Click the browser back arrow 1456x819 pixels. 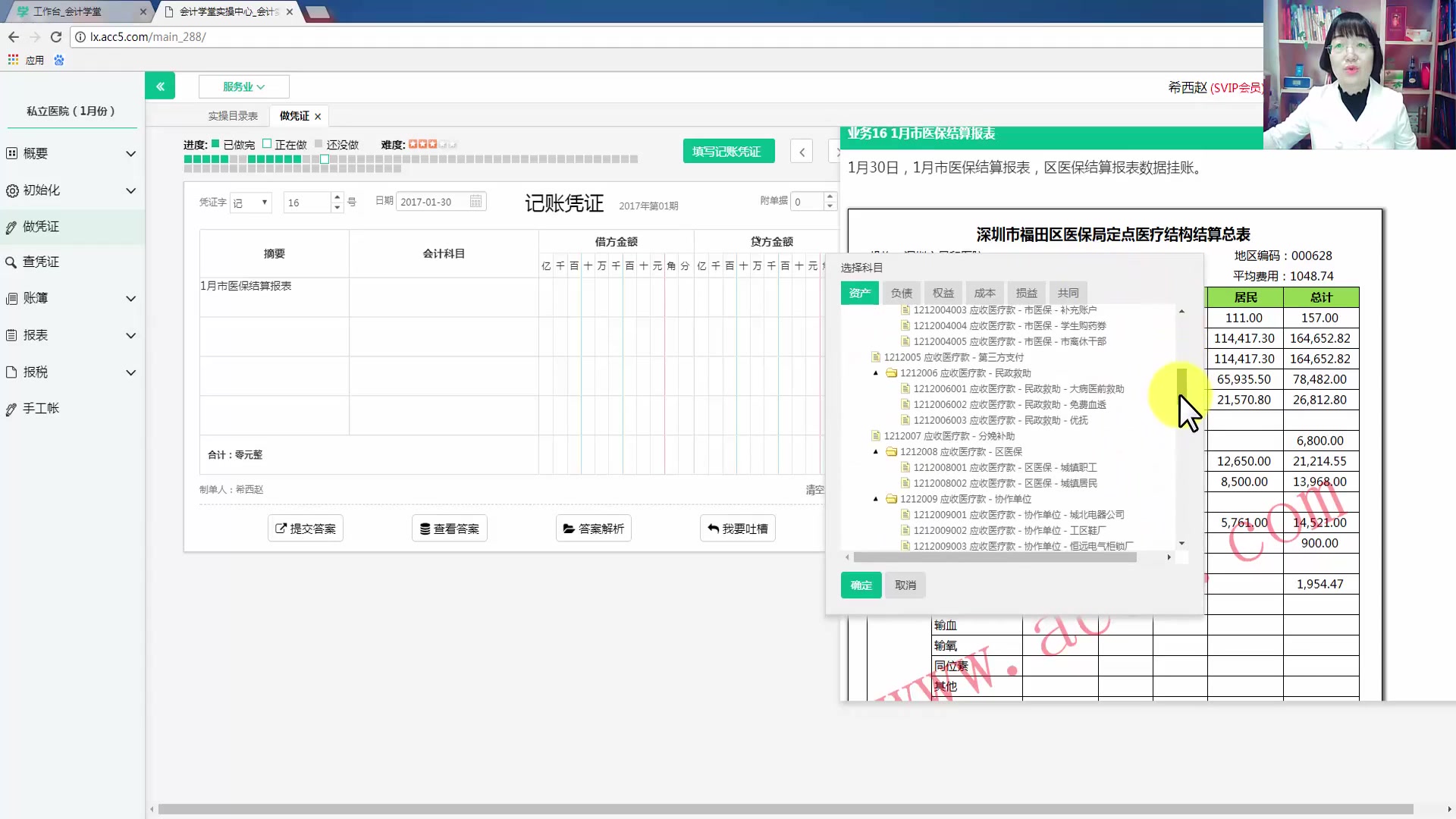coord(13,36)
